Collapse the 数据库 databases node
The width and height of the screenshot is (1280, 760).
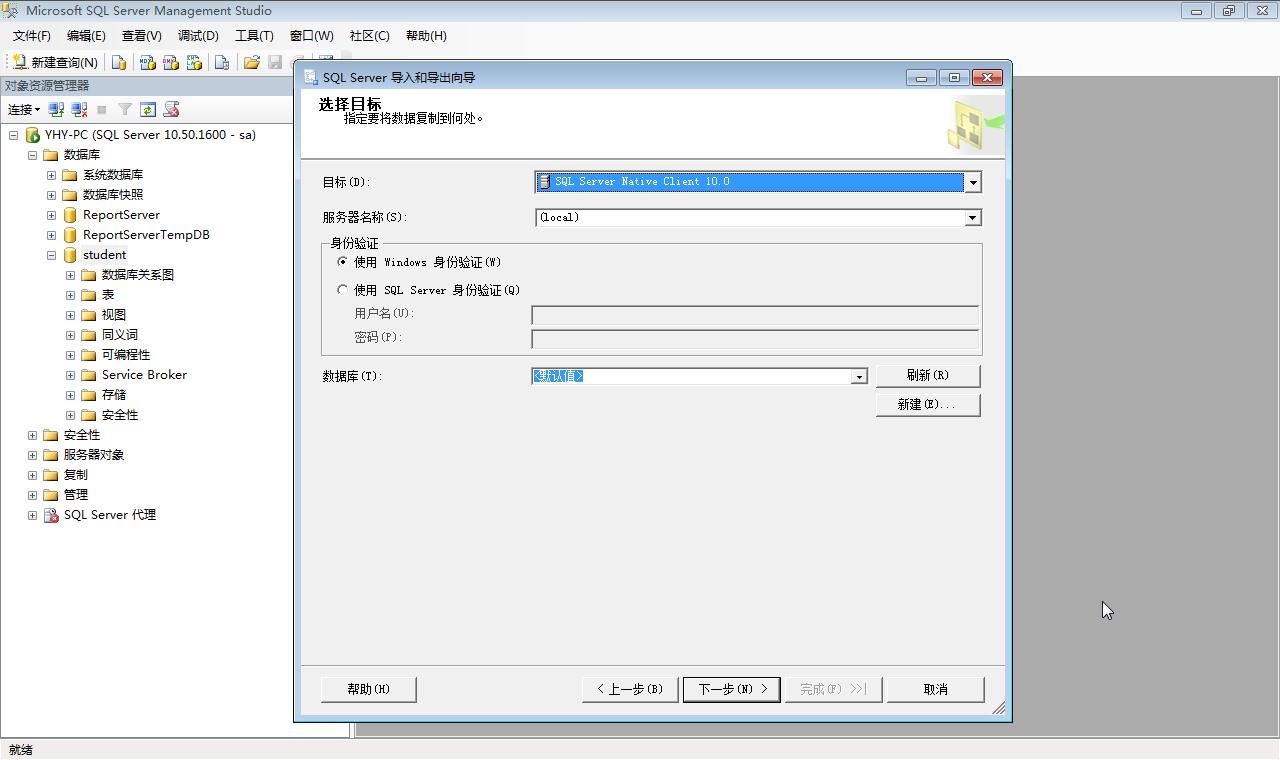click(x=32, y=155)
